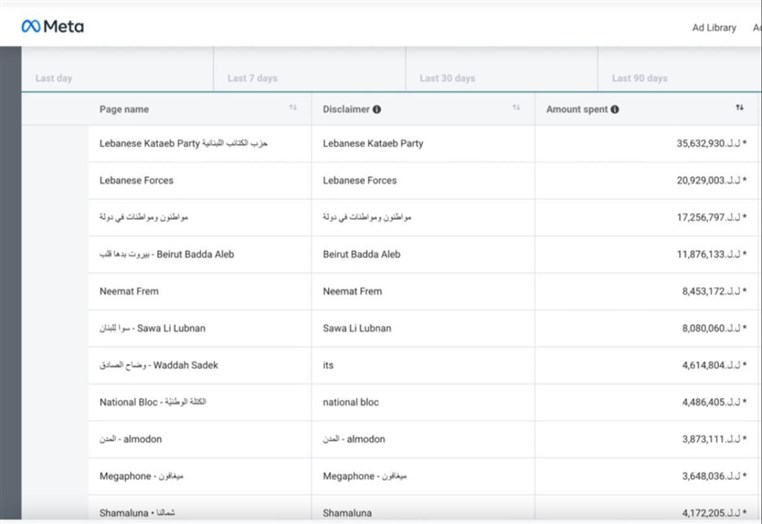
Task: Switch to Last 90 days tab
Action: tap(639, 78)
